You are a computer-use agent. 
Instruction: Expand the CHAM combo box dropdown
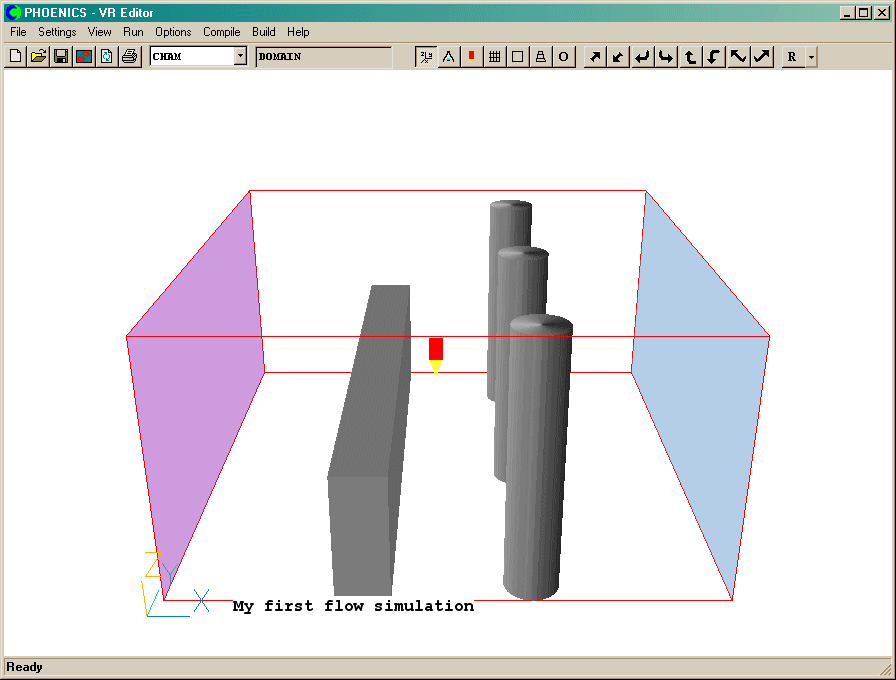tap(240, 57)
